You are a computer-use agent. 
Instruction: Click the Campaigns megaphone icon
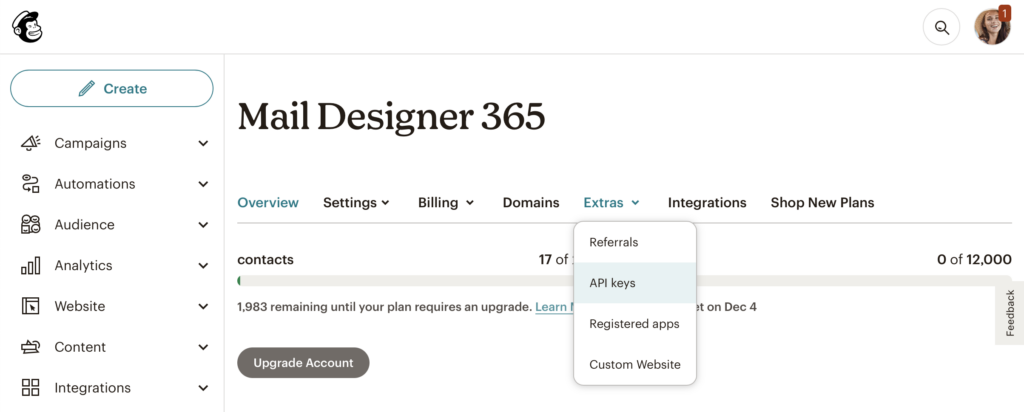(31, 143)
